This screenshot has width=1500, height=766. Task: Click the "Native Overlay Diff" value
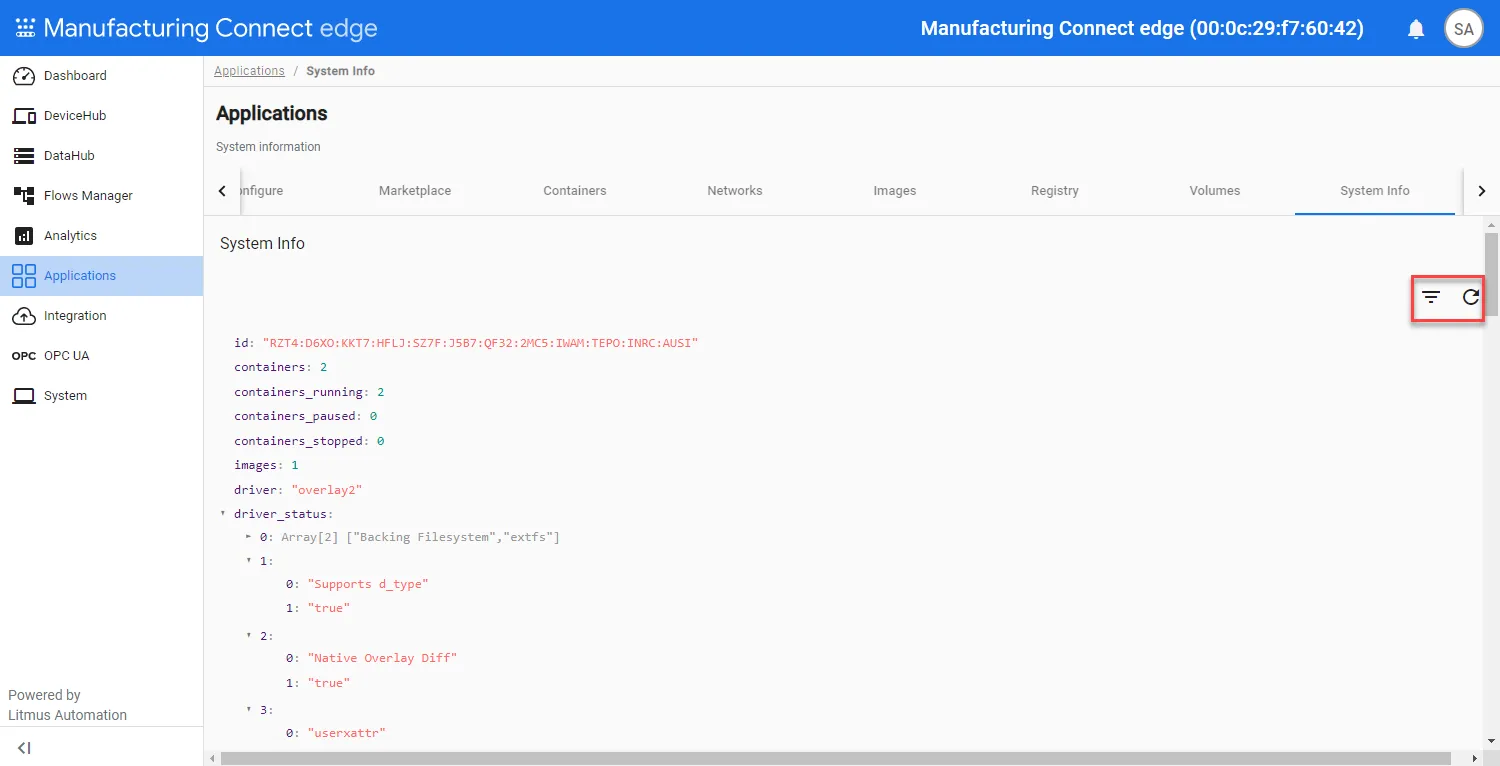click(382, 658)
